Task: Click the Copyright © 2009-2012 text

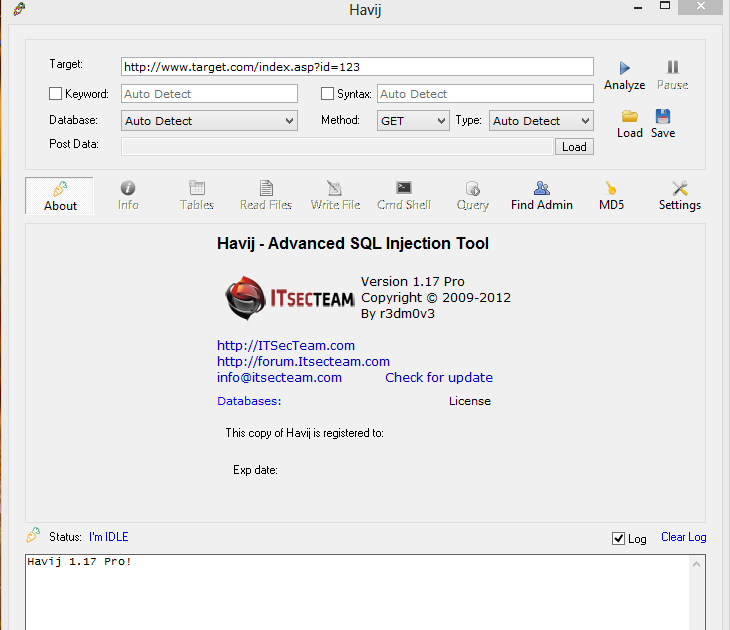Action: (x=436, y=298)
